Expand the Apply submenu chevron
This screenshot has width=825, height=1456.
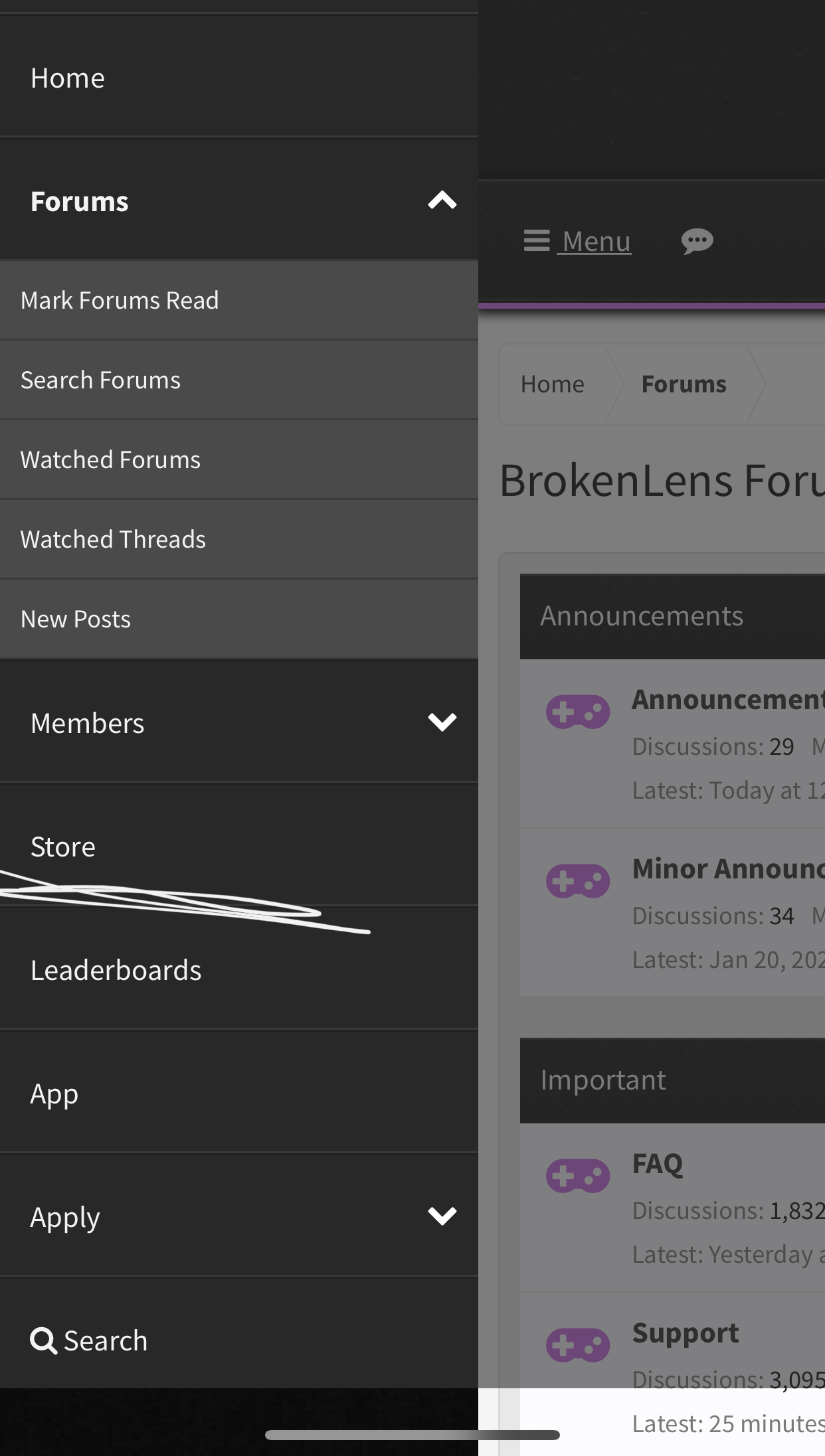coord(442,1216)
